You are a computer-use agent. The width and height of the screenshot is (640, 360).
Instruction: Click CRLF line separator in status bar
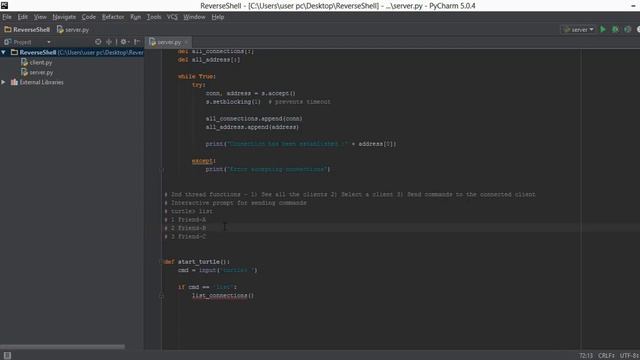pos(606,356)
